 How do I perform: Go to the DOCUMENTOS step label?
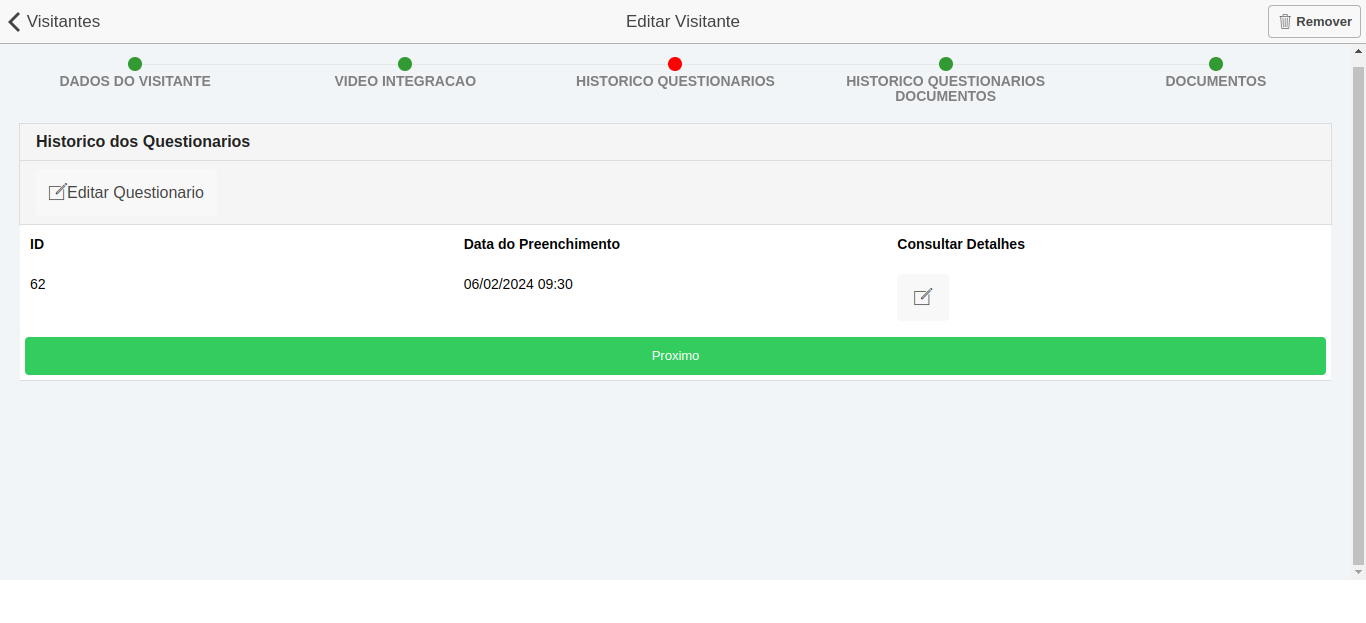click(x=1215, y=81)
